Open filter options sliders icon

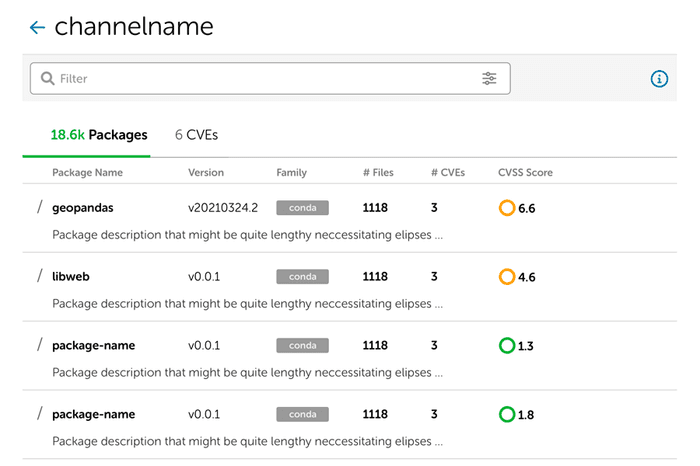coord(489,78)
